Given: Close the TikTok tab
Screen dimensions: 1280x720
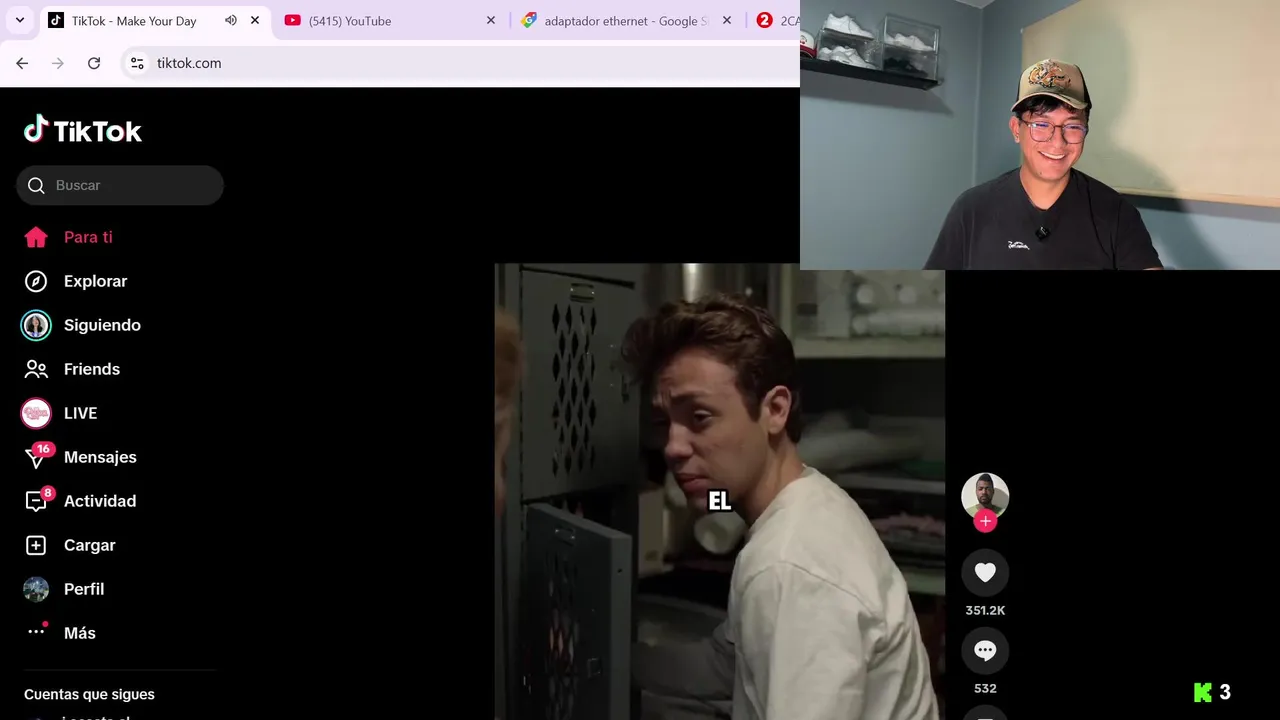Looking at the screenshot, I should tap(255, 20).
